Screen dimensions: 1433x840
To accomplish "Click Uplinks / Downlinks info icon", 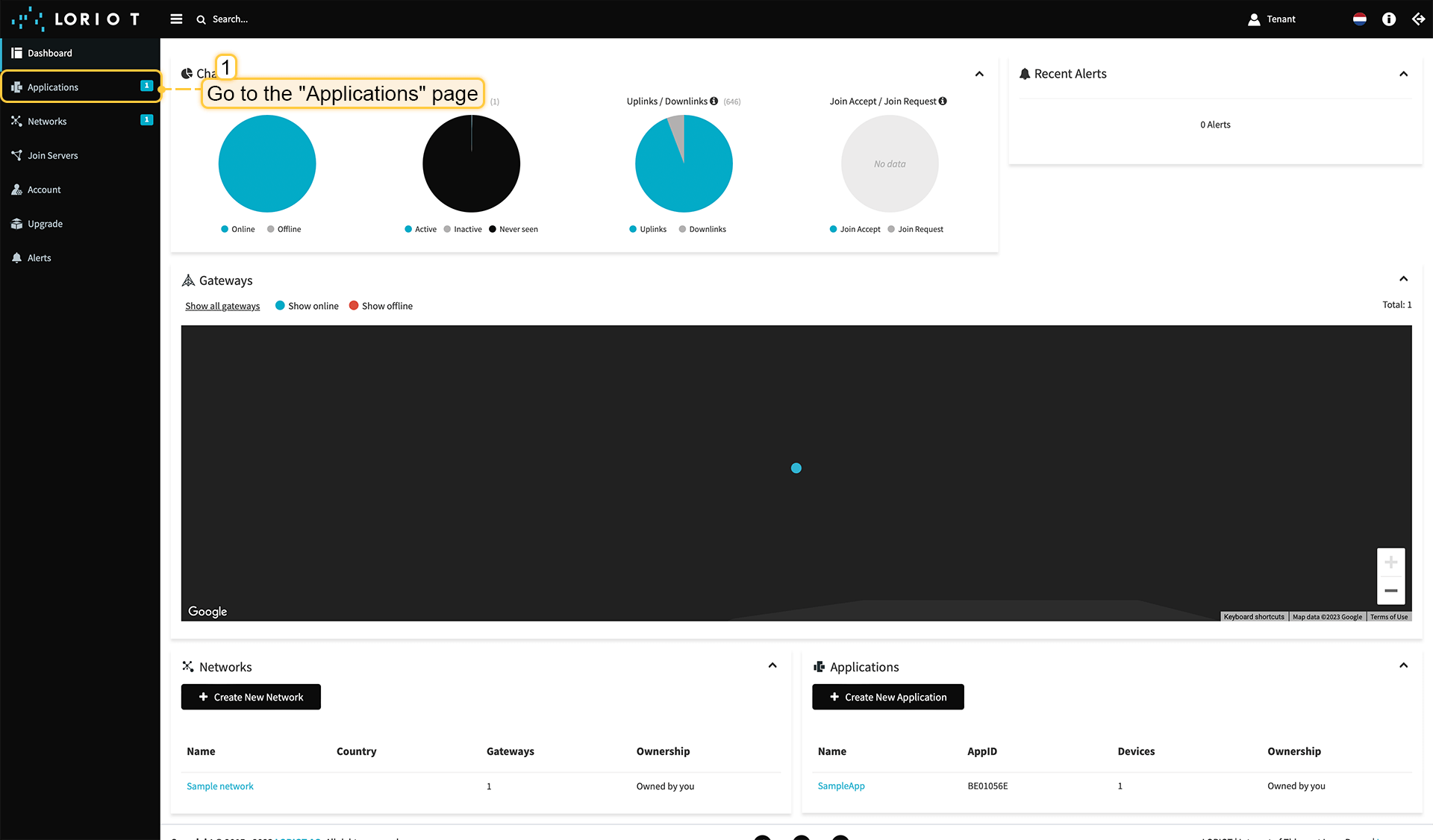I will pyautogui.click(x=714, y=101).
